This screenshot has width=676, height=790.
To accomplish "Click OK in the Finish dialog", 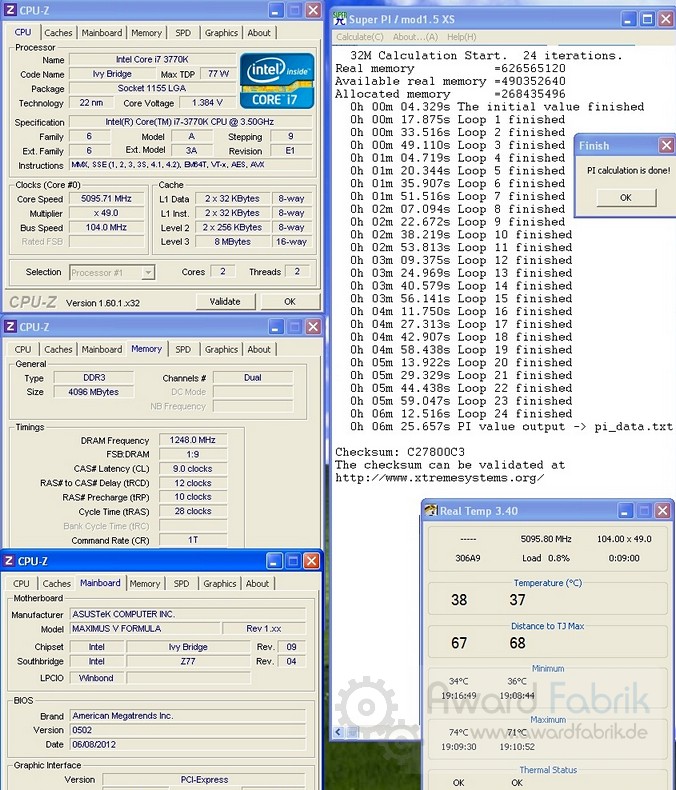I will pyautogui.click(x=625, y=197).
